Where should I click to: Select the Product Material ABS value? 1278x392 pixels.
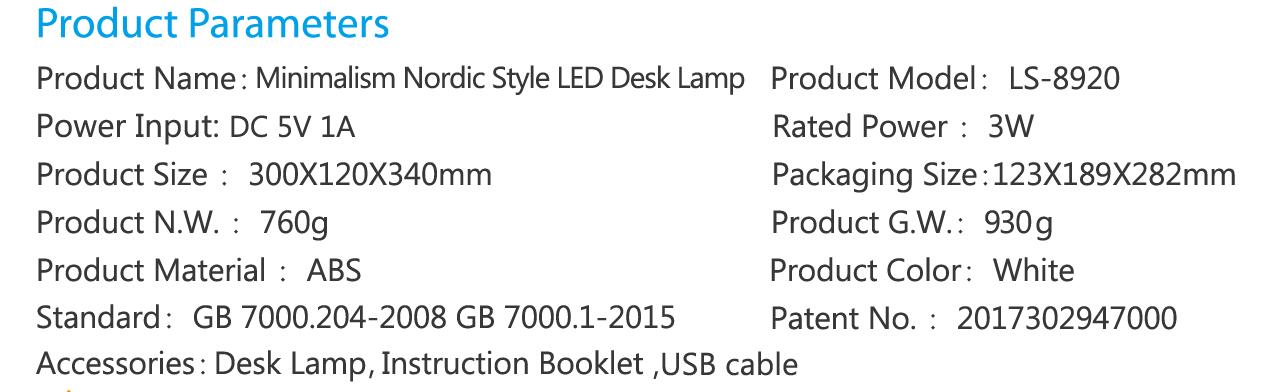pos(334,271)
